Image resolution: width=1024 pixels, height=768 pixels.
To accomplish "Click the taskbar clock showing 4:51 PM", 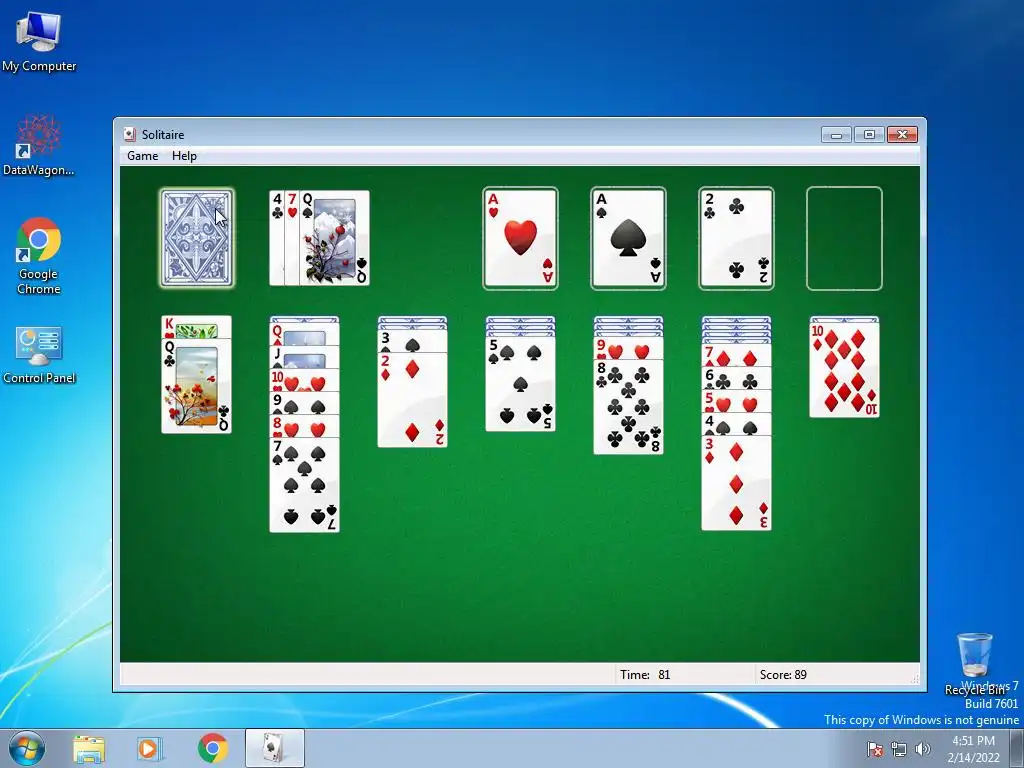I will pos(973,749).
